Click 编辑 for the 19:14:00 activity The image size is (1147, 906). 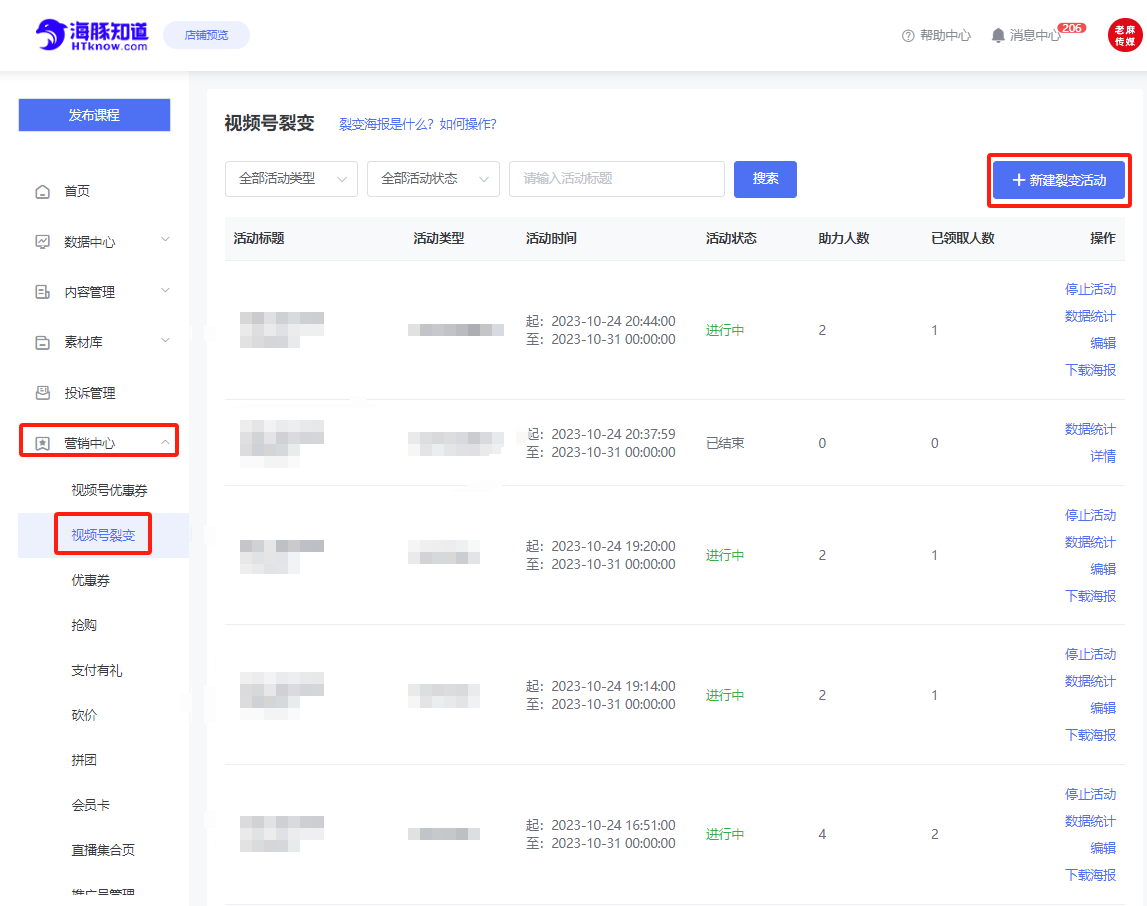coord(1103,708)
